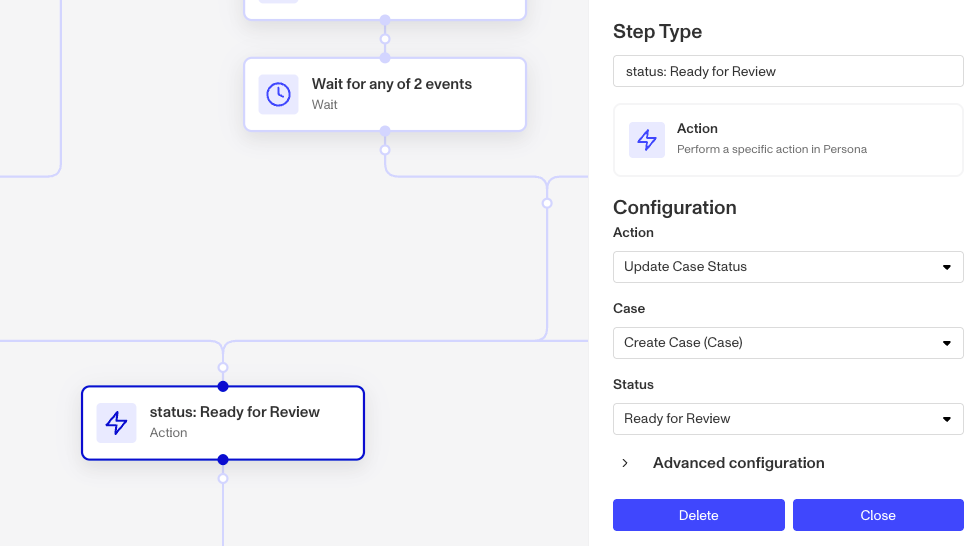
Task: Click the Action step type card
Action: tap(788, 140)
